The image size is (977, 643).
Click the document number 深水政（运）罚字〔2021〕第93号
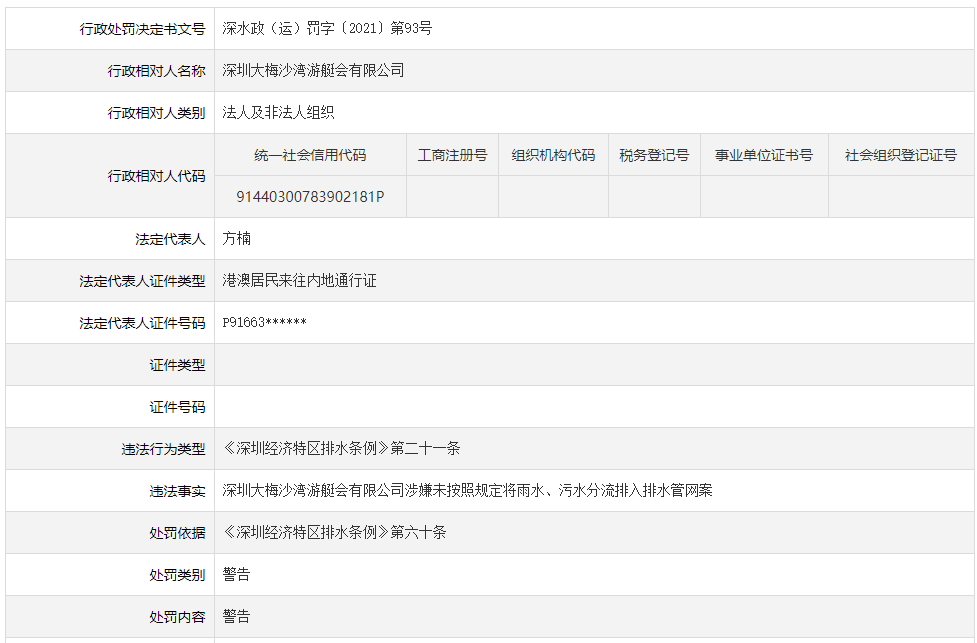click(327, 28)
